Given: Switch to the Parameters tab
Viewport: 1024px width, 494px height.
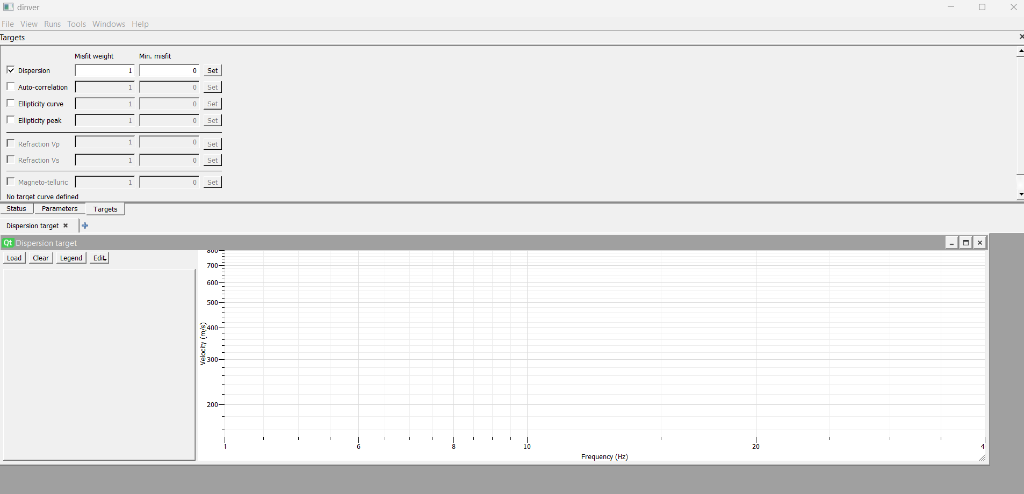Looking at the screenshot, I should coord(60,209).
